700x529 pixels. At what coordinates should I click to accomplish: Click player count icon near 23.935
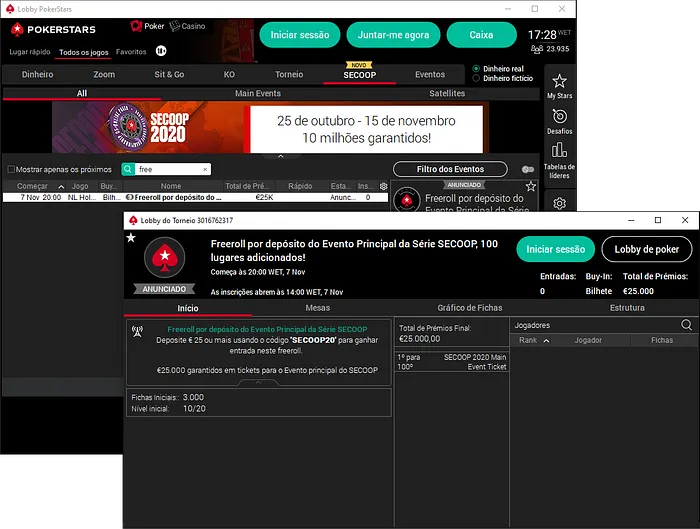(537, 49)
